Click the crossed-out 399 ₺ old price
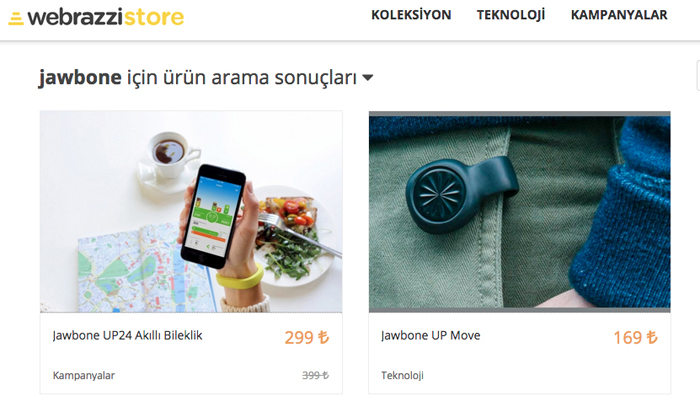The width and height of the screenshot is (700, 412). coord(315,375)
